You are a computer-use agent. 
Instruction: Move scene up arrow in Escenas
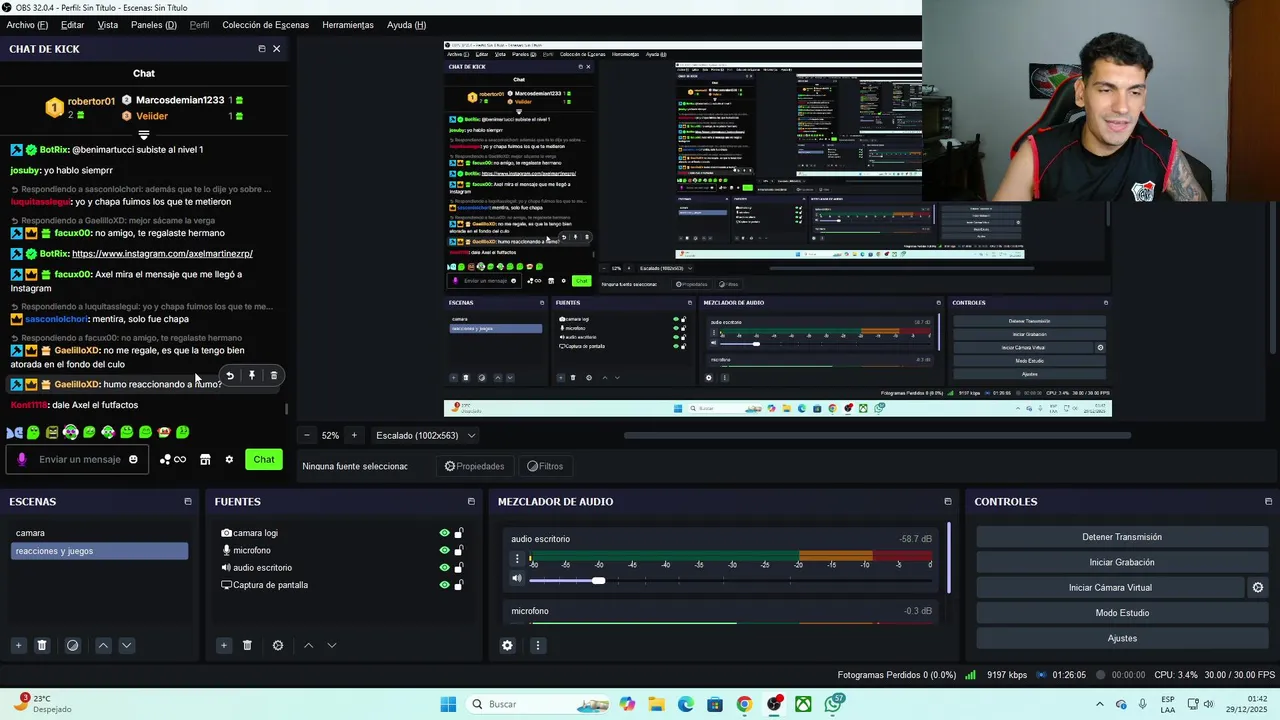(x=103, y=646)
